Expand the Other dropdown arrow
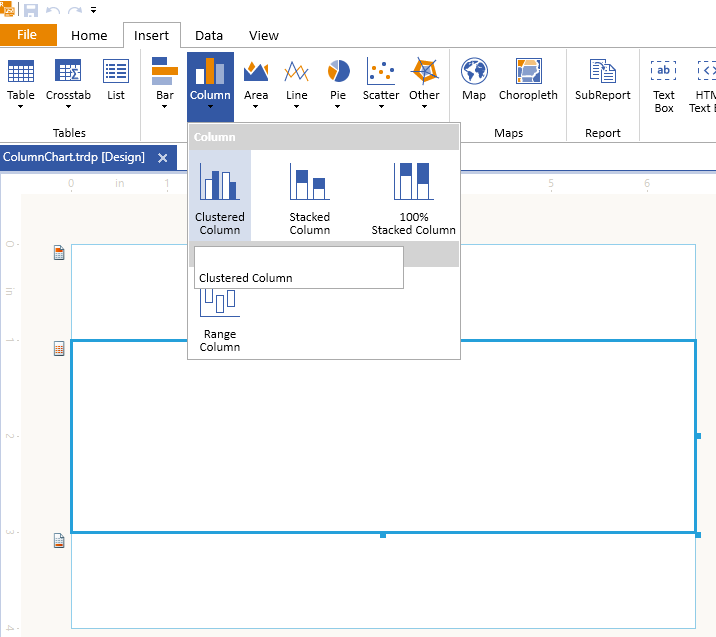This screenshot has height=637, width=716. coord(424,107)
